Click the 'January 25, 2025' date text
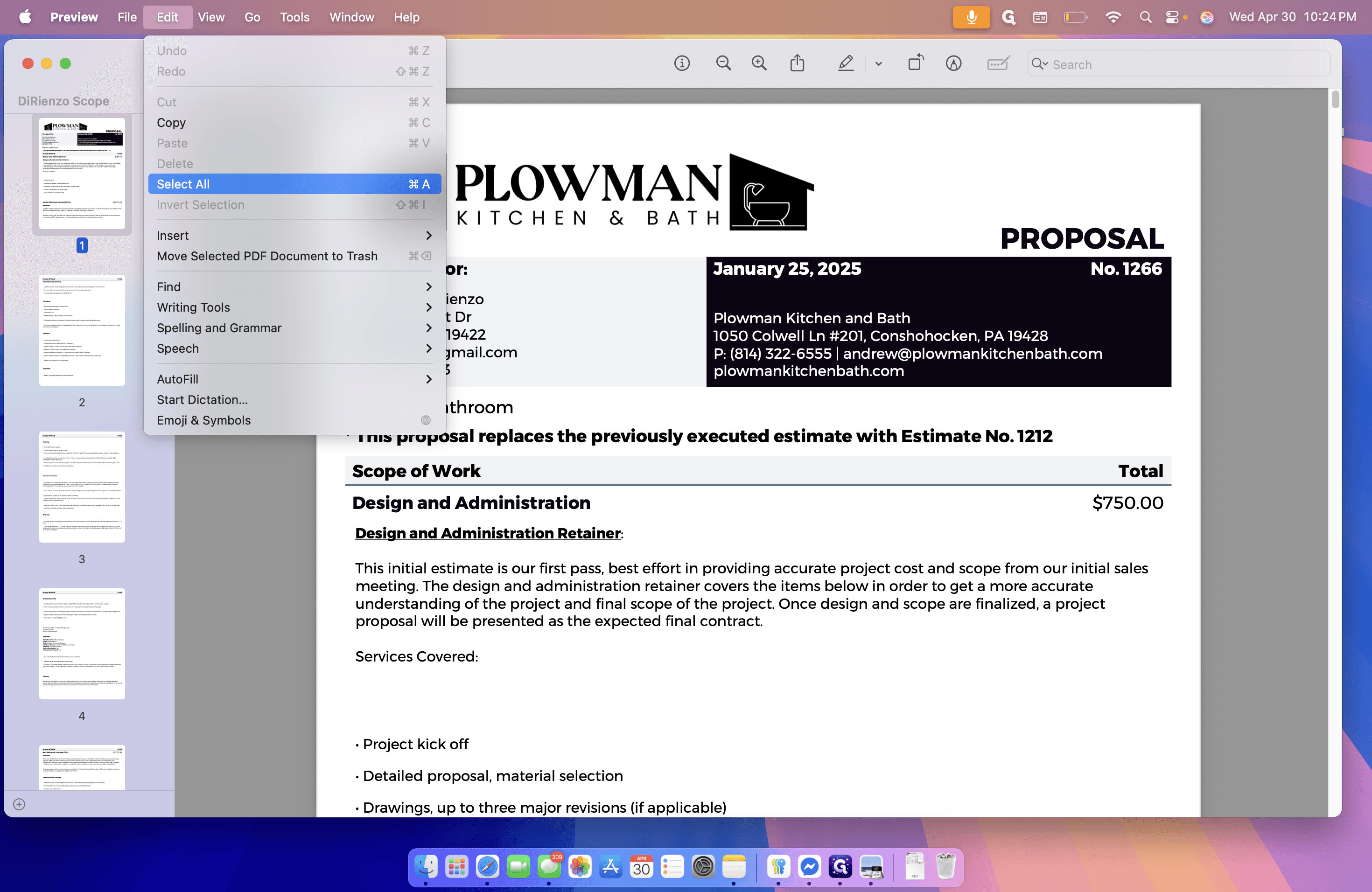 pos(787,269)
